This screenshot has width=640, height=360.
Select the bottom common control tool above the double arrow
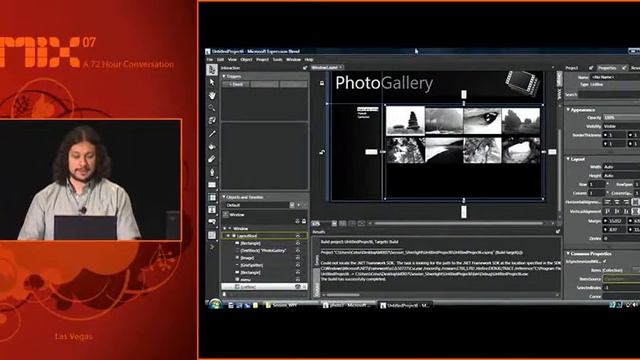click(x=212, y=235)
